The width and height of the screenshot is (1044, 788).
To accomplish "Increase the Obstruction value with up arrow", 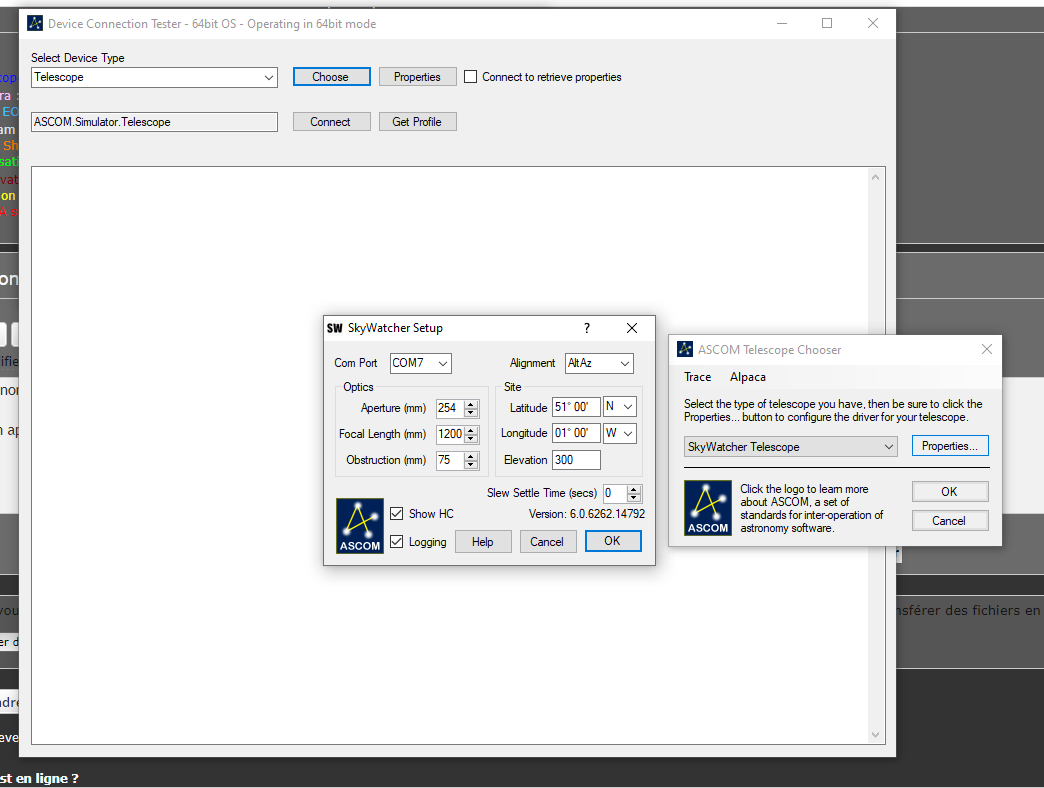I will [471, 456].
